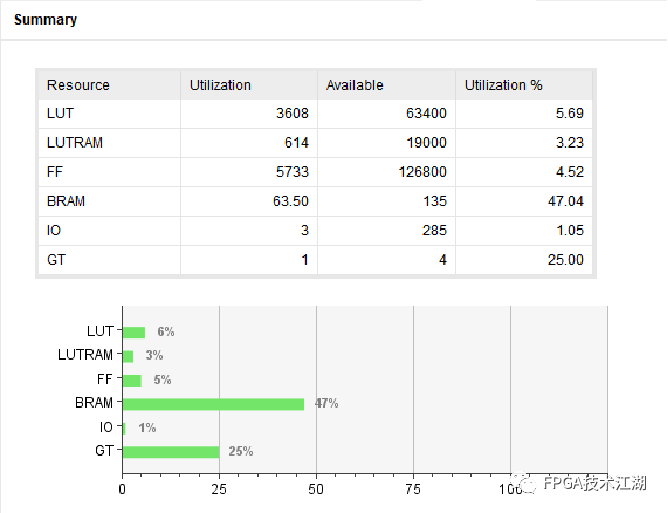
Task: Select the LUT available value 63400
Action: click(x=425, y=114)
